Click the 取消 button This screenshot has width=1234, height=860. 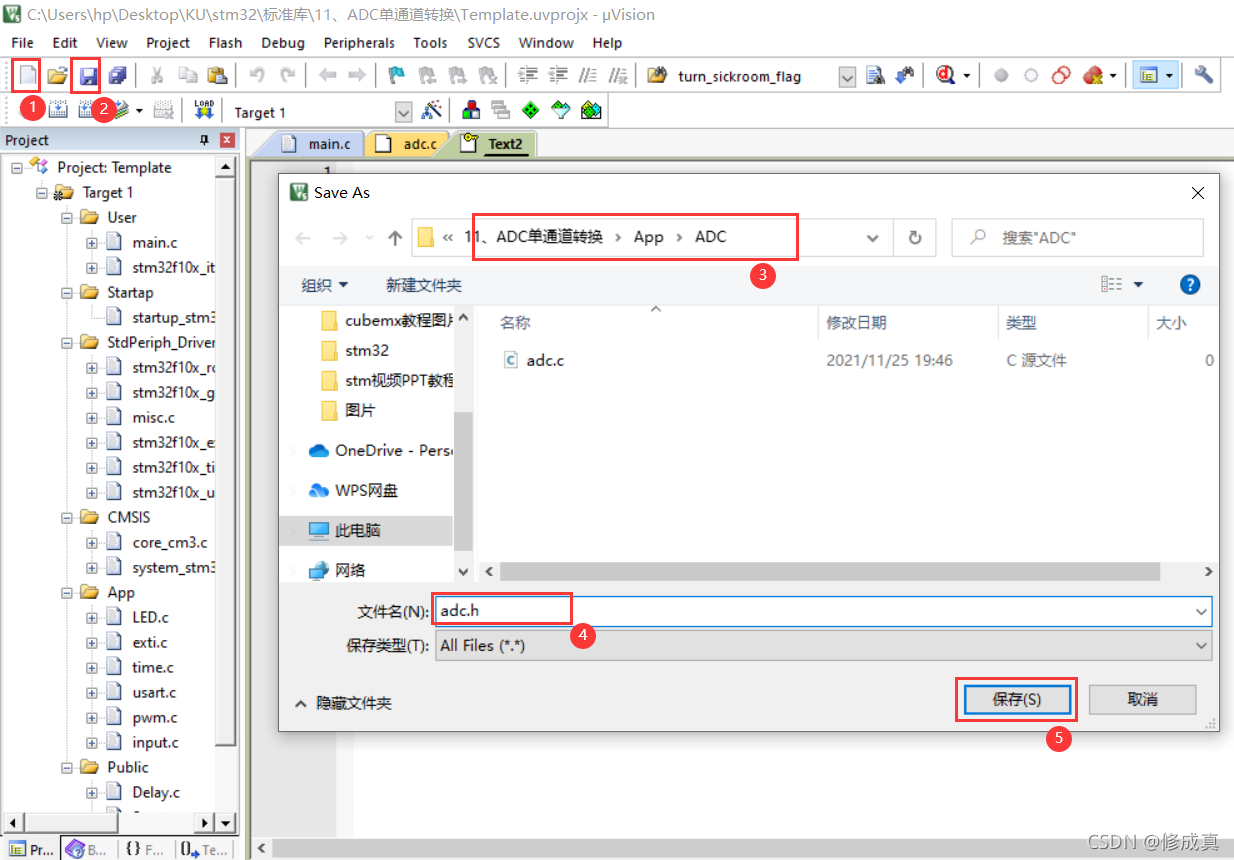(1142, 700)
